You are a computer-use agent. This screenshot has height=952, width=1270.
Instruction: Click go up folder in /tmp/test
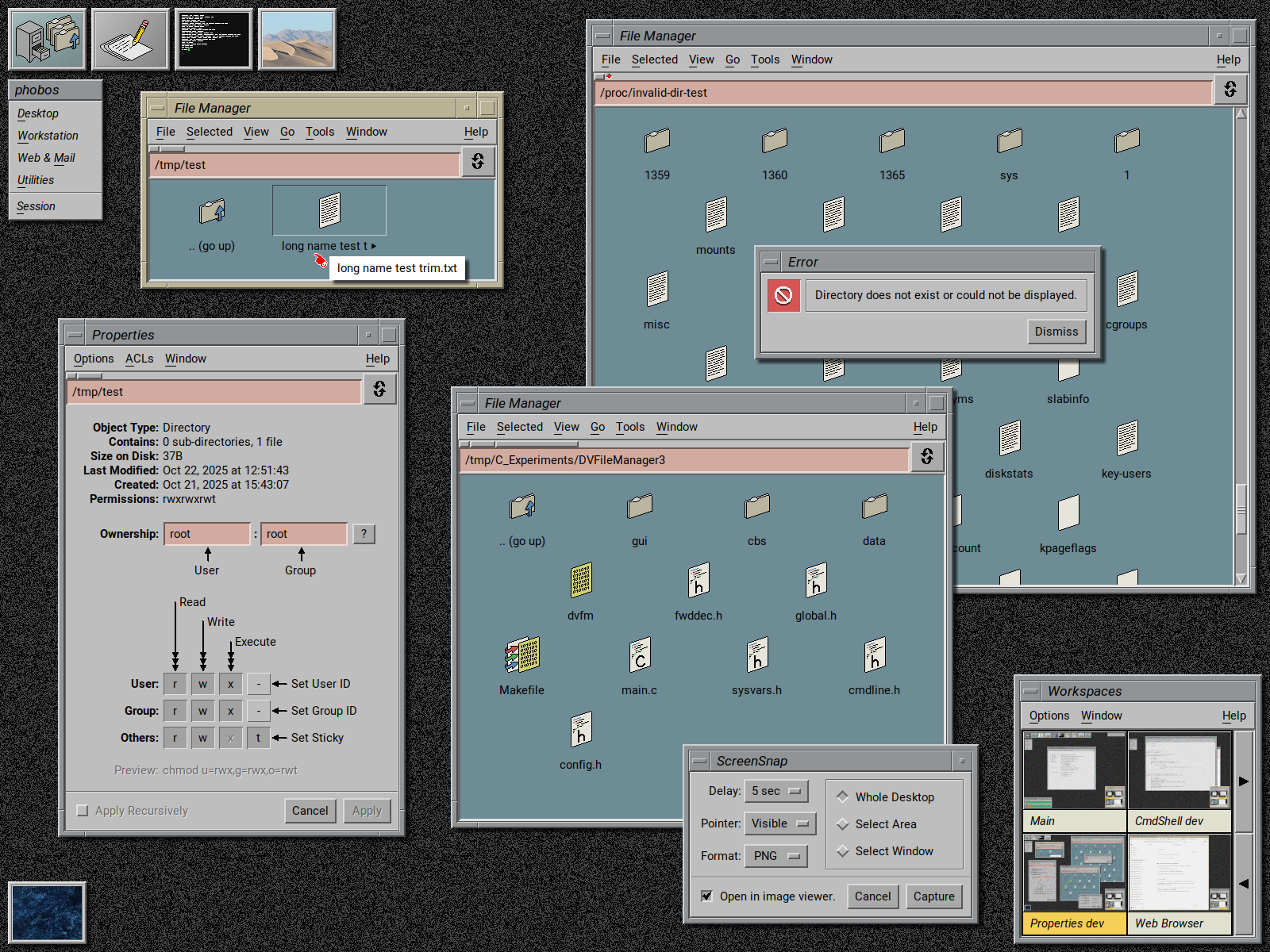click(212, 212)
